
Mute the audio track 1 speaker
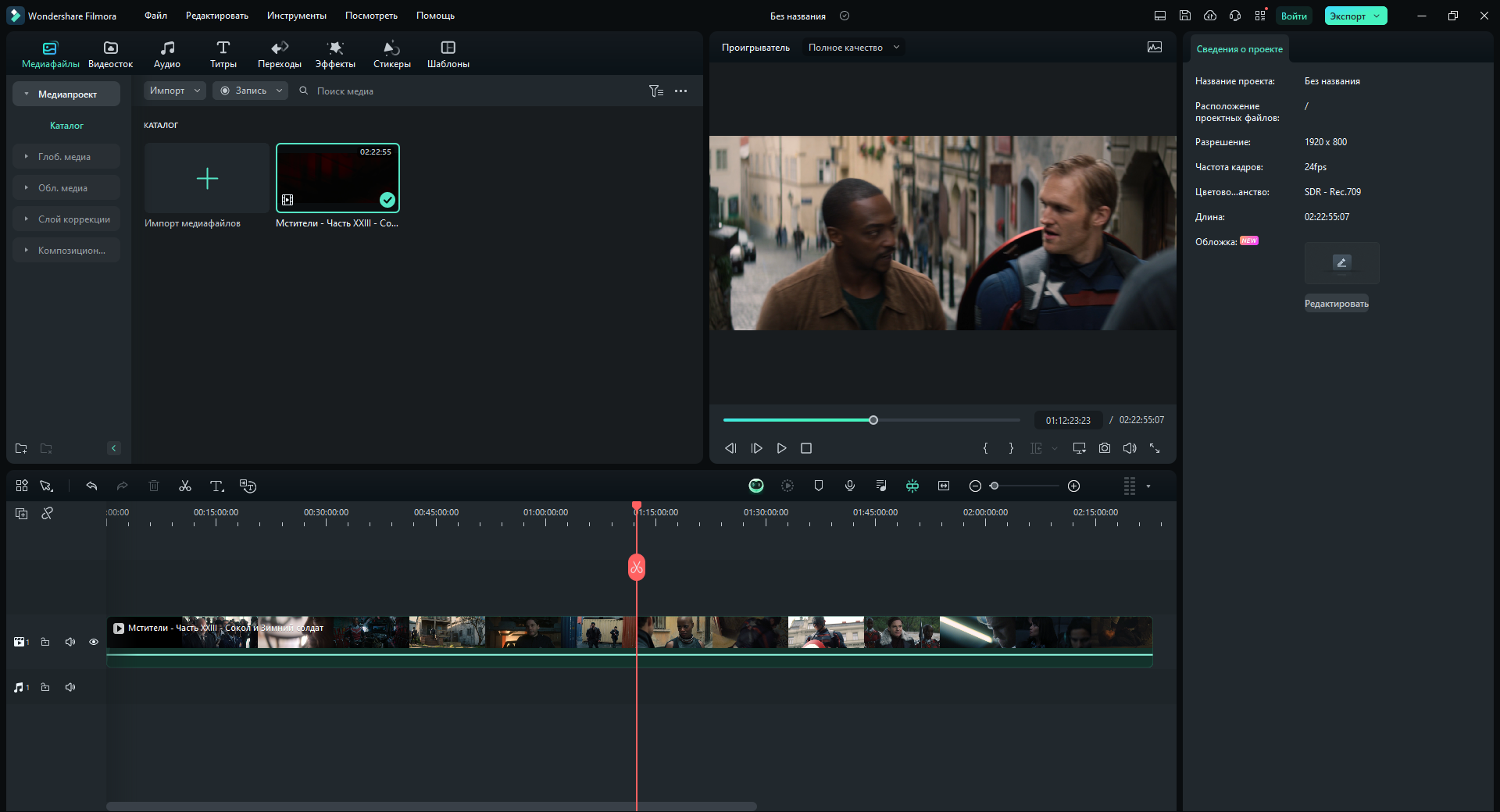tap(70, 688)
